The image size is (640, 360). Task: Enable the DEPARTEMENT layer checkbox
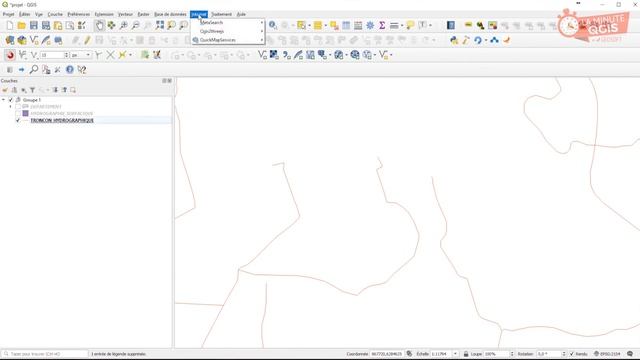tap(18, 107)
